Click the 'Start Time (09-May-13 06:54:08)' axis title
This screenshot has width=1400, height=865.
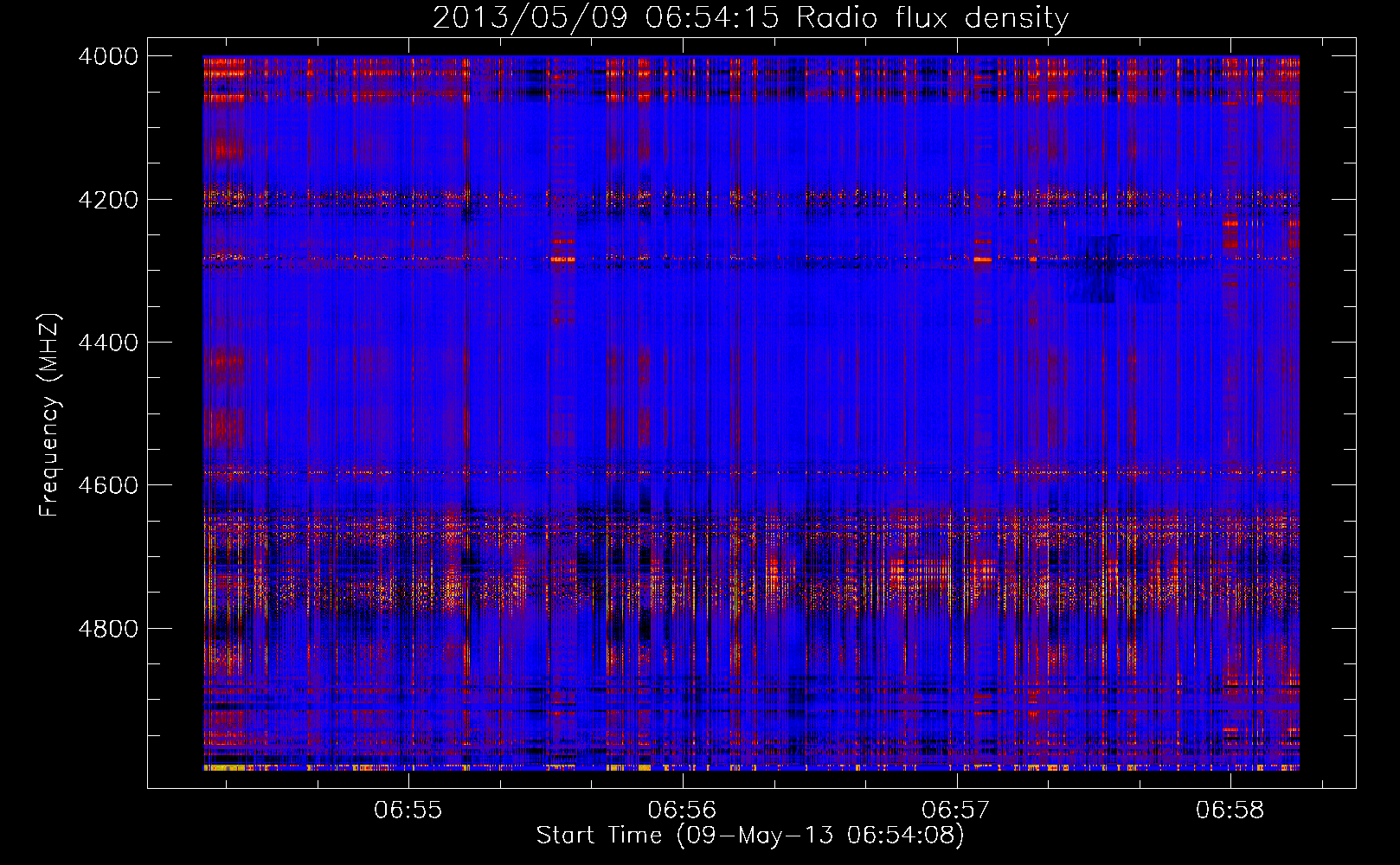click(750, 836)
